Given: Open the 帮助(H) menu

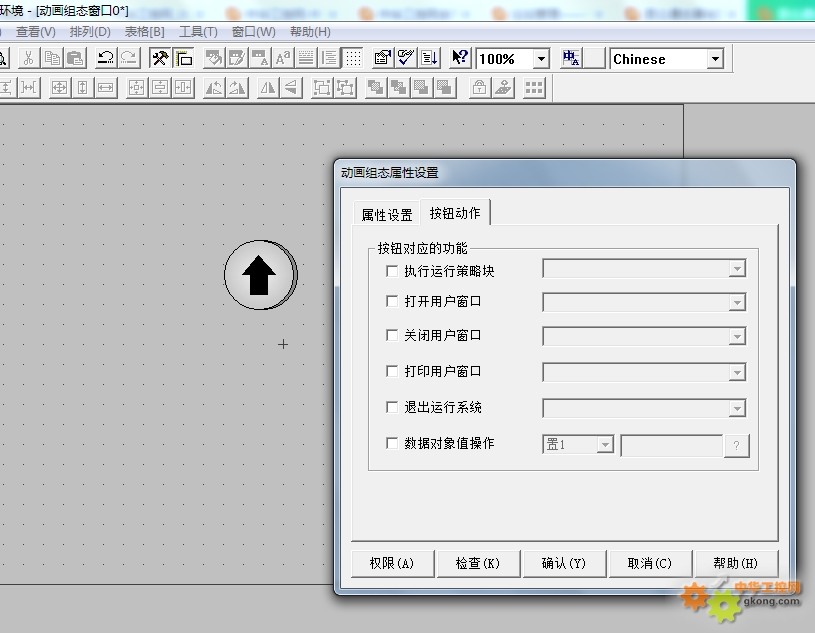Looking at the screenshot, I should (310, 32).
